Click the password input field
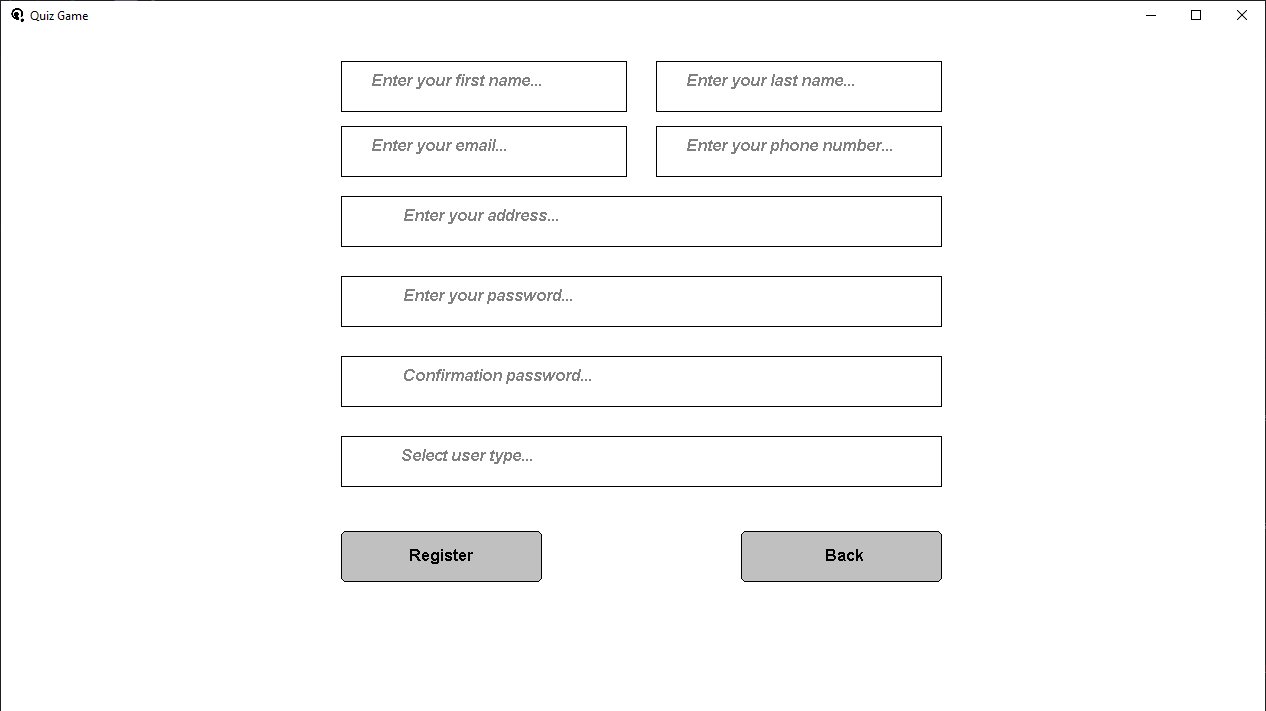This screenshot has width=1266, height=711. coord(641,301)
